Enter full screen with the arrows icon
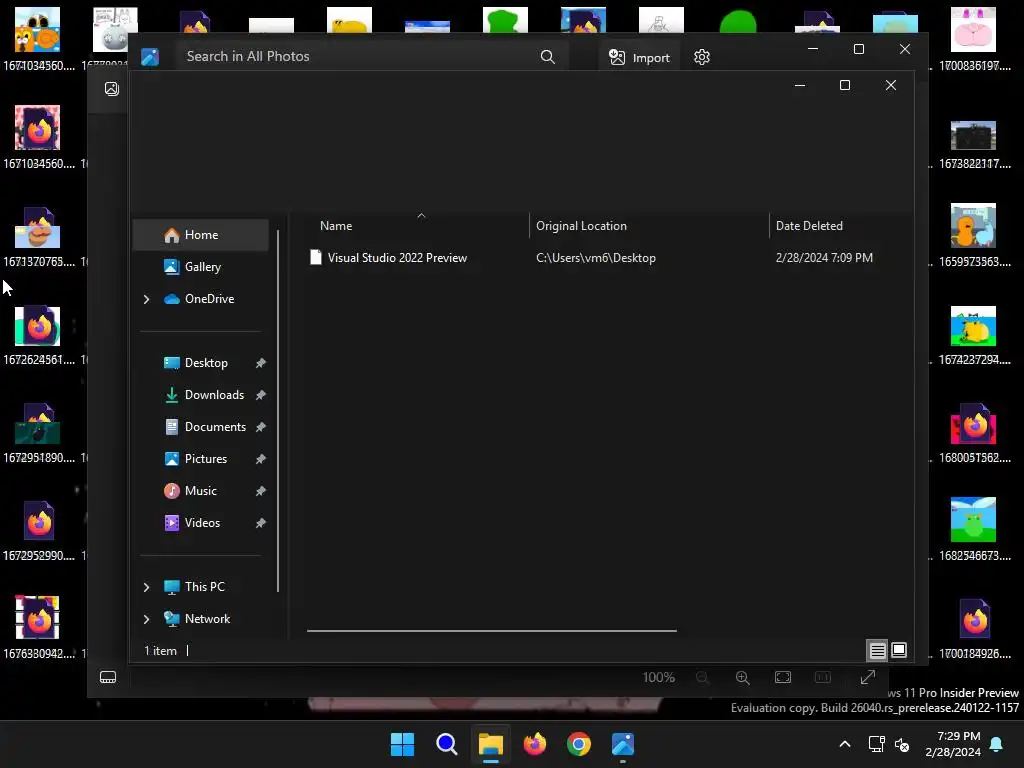Viewport: 1024px width, 768px height. pyautogui.click(x=868, y=678)
